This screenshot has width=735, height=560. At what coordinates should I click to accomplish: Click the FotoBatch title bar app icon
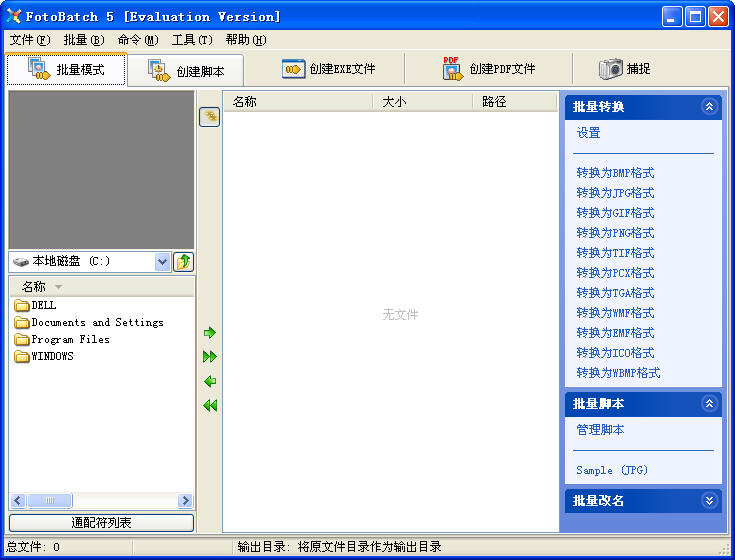[x=14, y=16]
